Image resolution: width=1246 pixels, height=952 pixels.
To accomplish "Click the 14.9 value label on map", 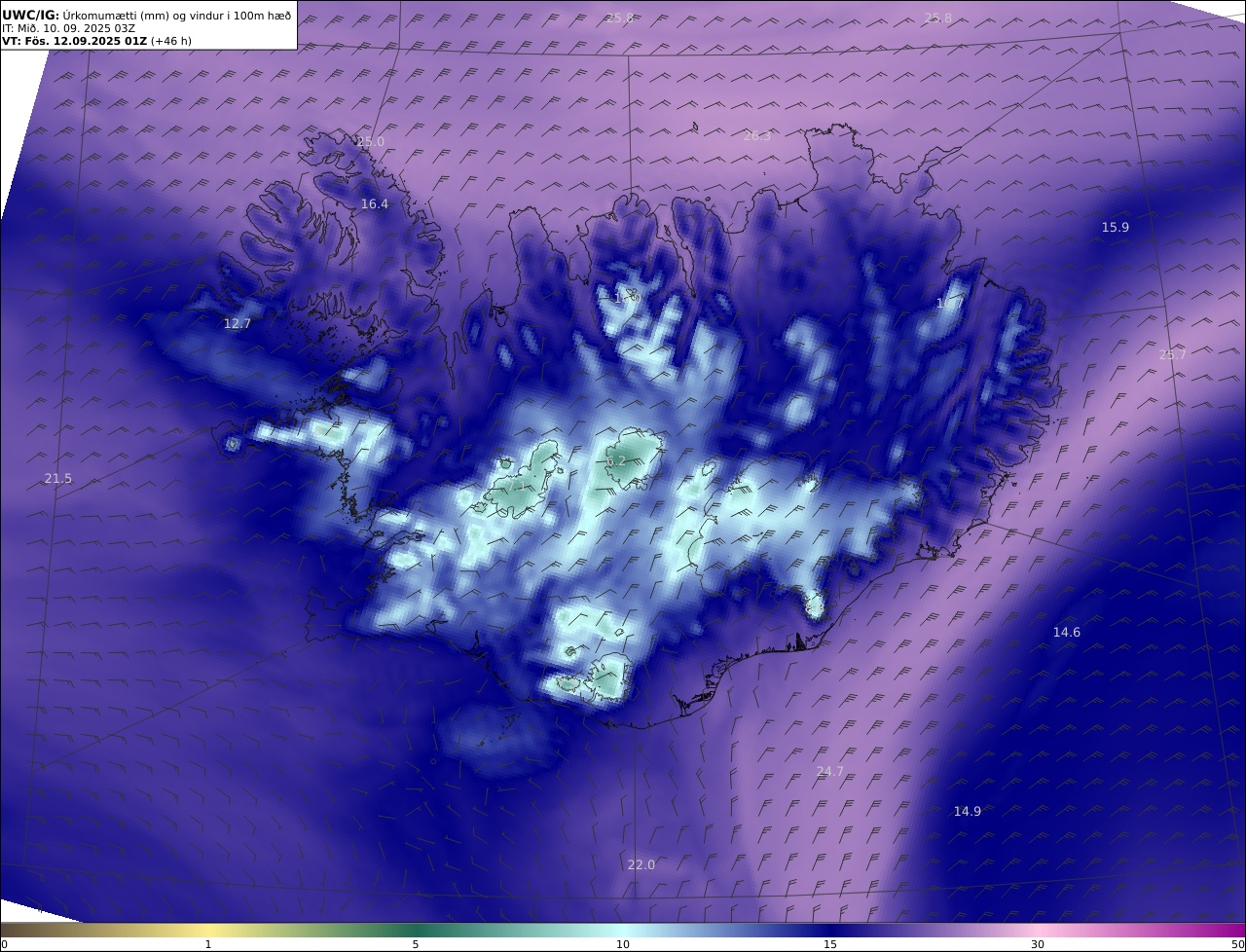I will click(x=967, y=811).
